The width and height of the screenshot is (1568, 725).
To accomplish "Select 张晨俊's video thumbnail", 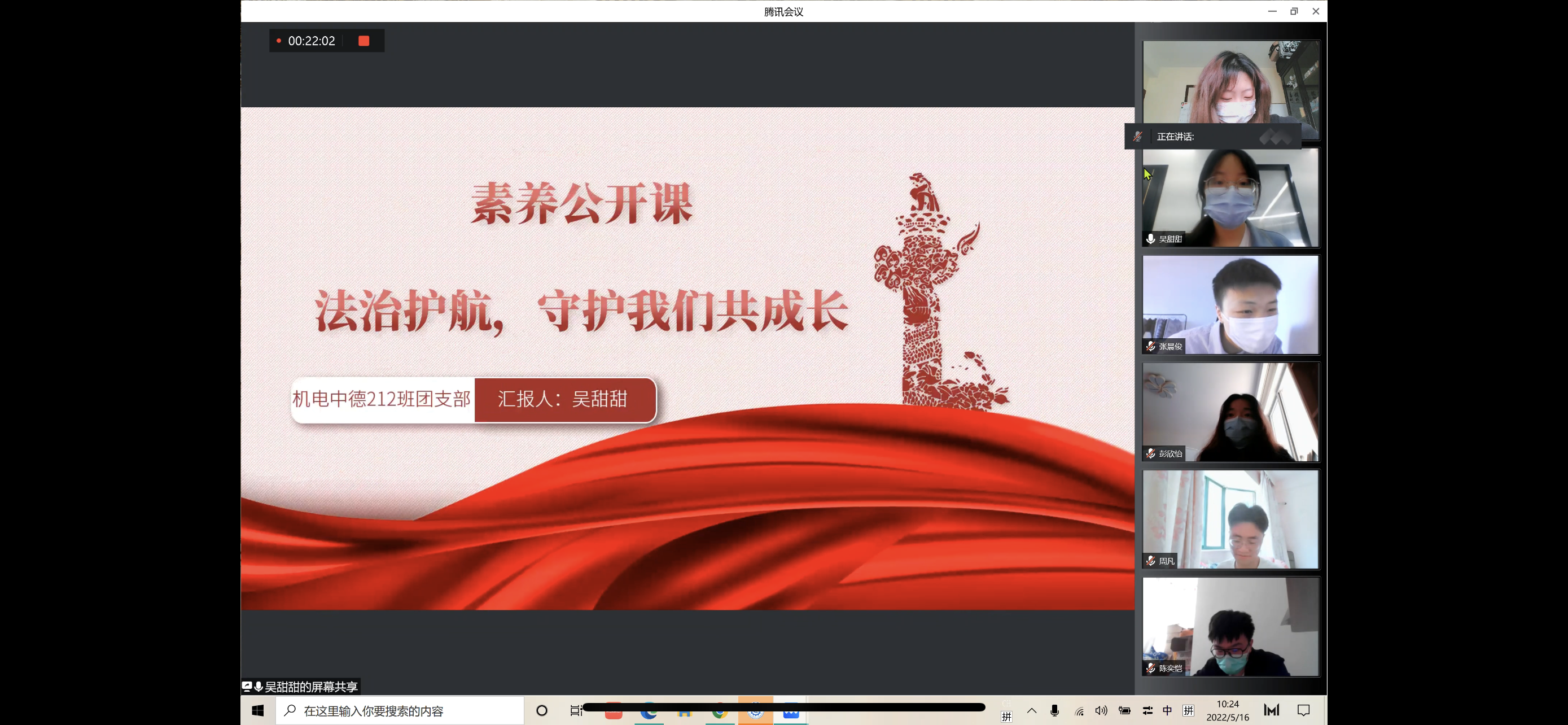I will [x=1231, y=305].
